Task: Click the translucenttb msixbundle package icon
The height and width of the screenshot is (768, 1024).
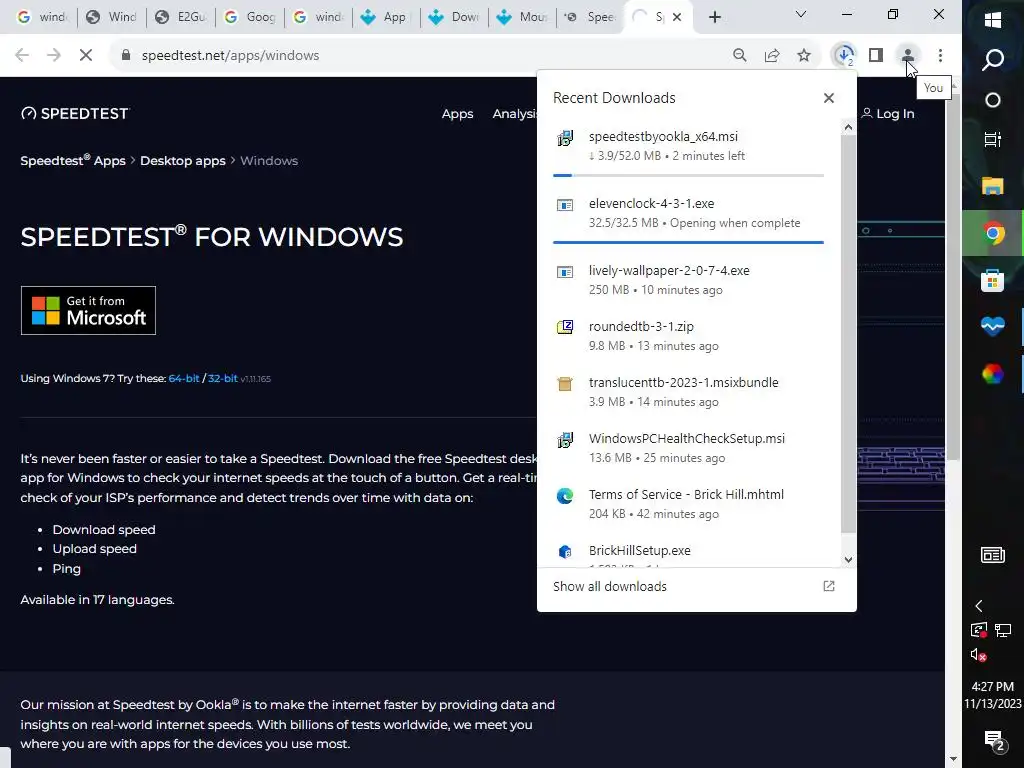Action: point(565,384)
